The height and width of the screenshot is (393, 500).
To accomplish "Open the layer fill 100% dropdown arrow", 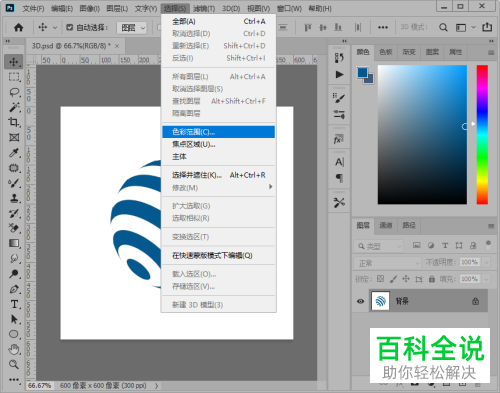I will (486, 279).
